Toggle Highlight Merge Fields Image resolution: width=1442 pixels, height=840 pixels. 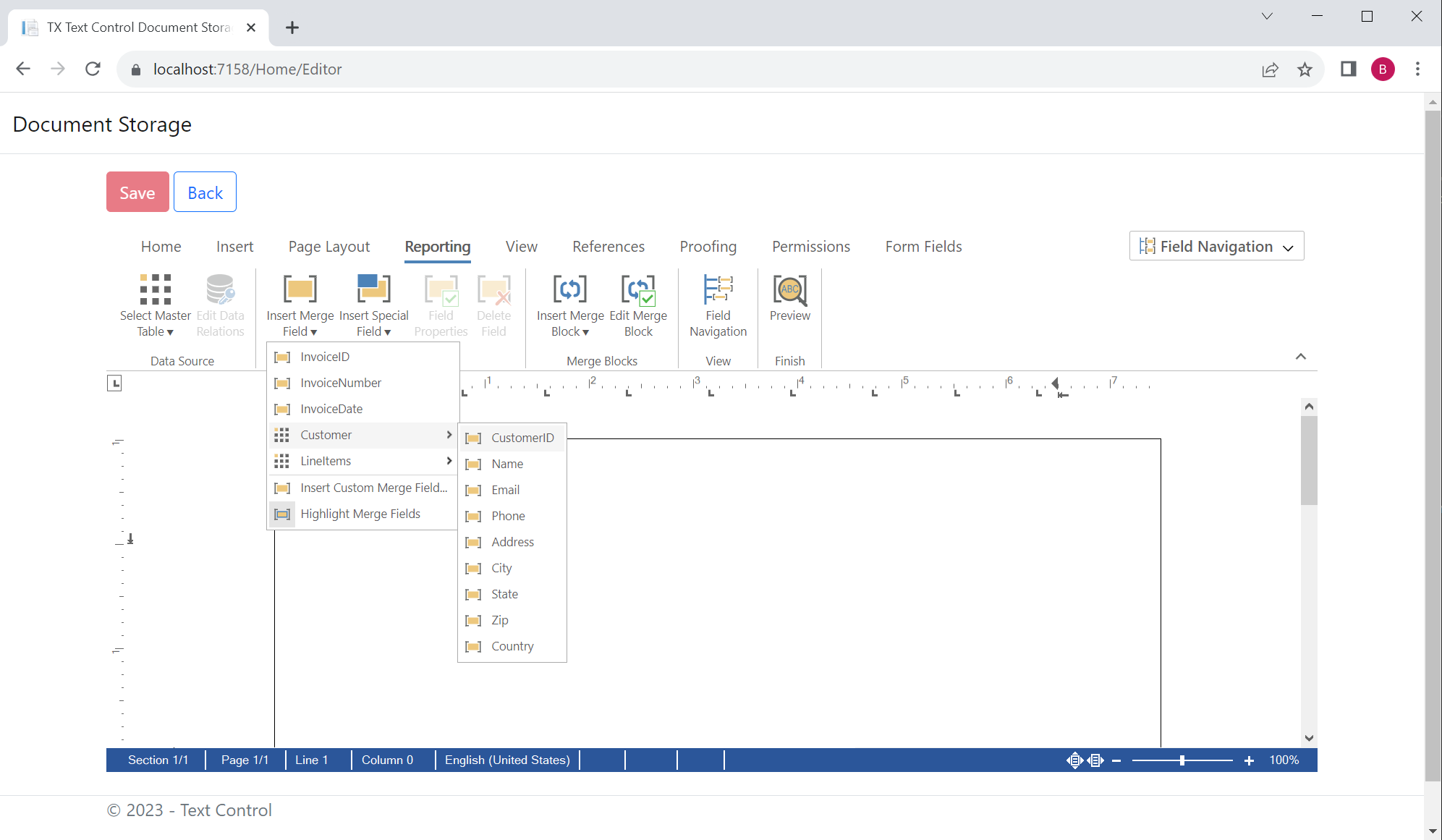360,514
